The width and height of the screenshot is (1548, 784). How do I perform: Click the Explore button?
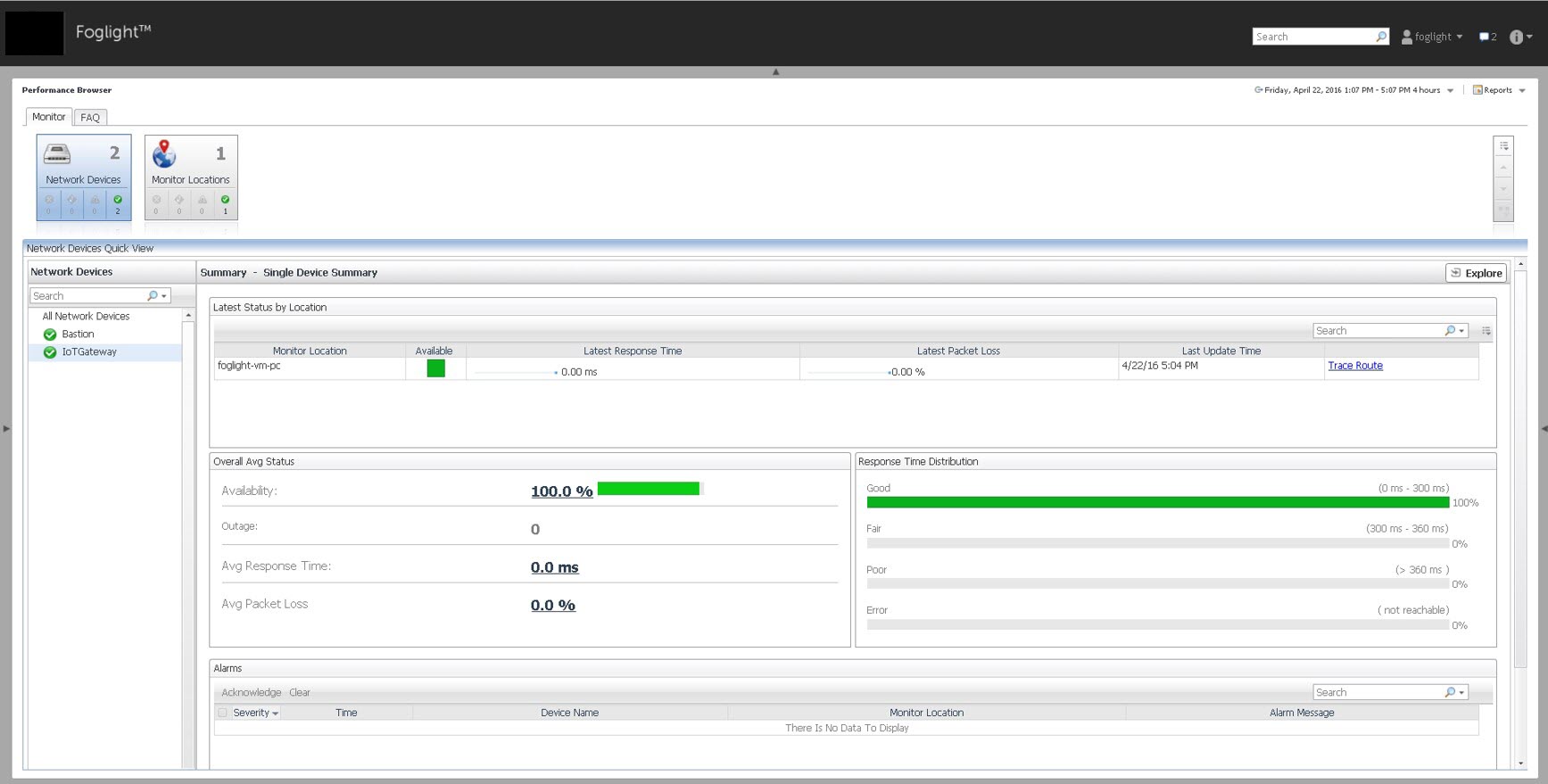pyautogui.click(x=1476, y=273)
